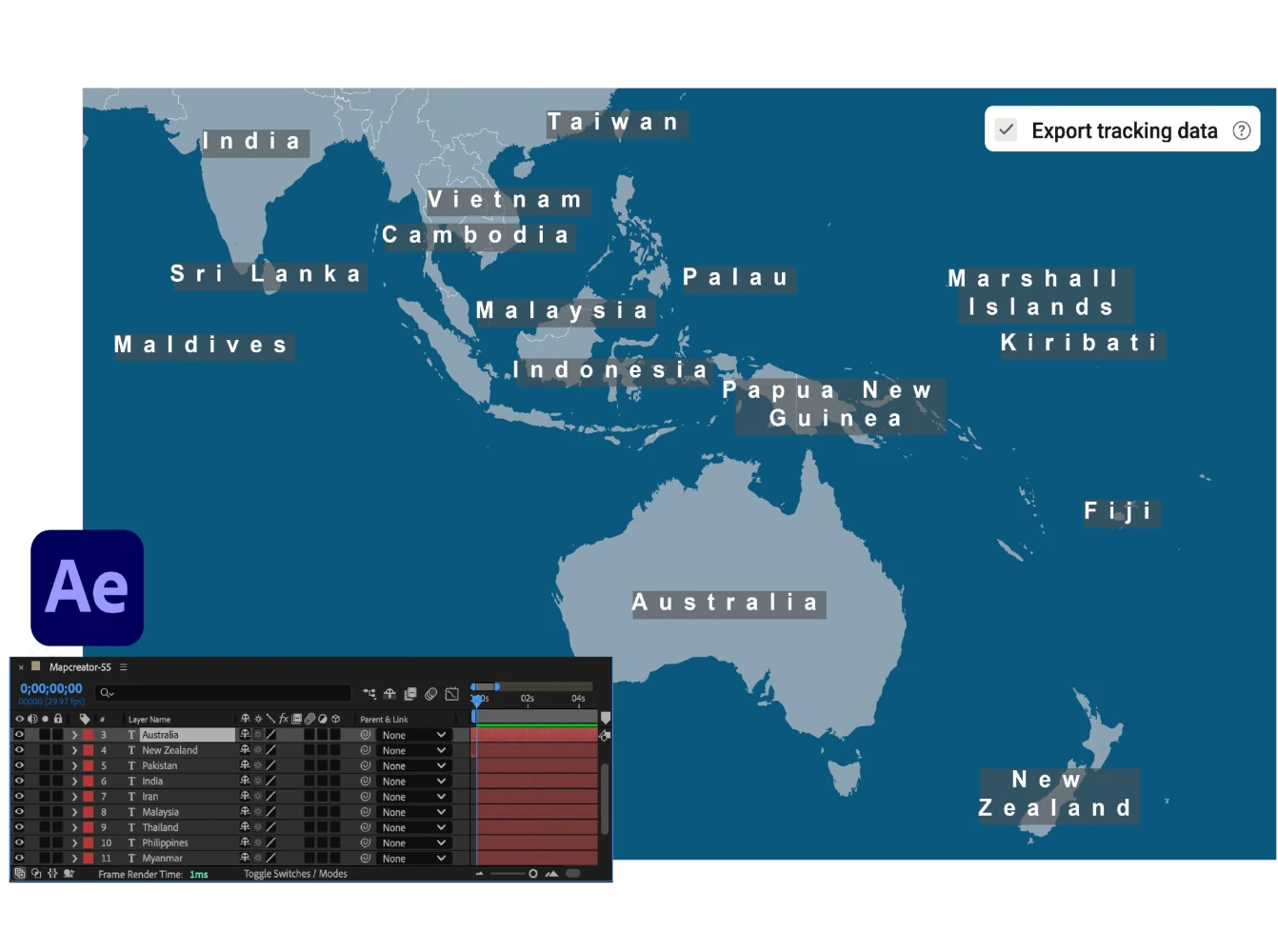Hide the New Zealand layer
Image resolution: width=1278 pixels, height=952 pixels.
19,750
